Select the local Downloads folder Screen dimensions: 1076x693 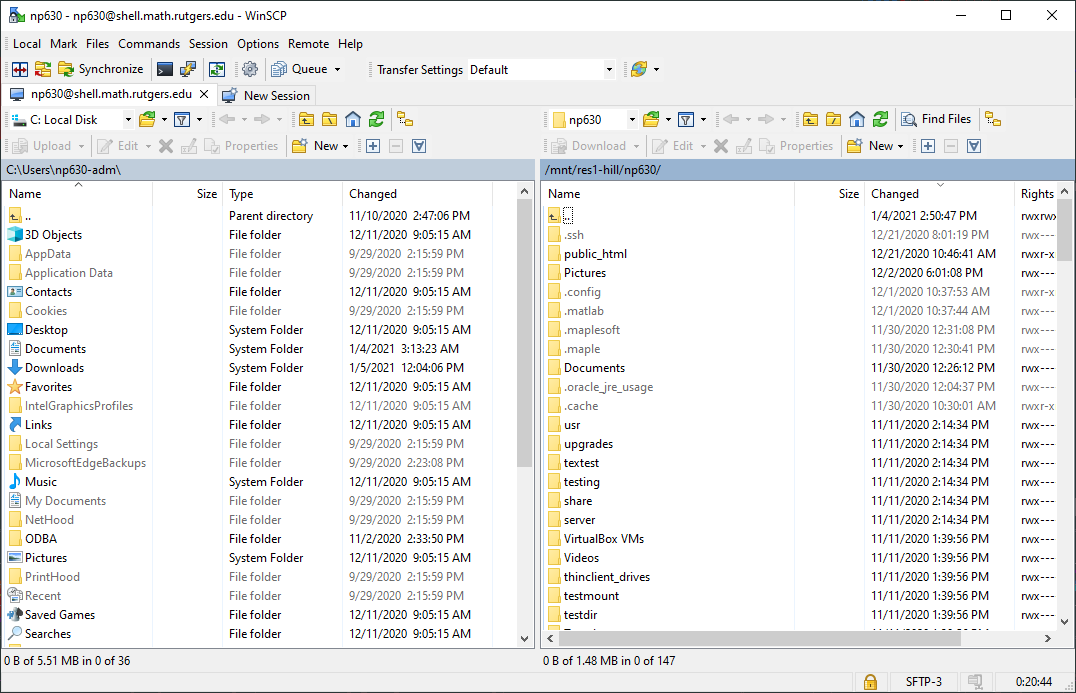click(54, 368)
